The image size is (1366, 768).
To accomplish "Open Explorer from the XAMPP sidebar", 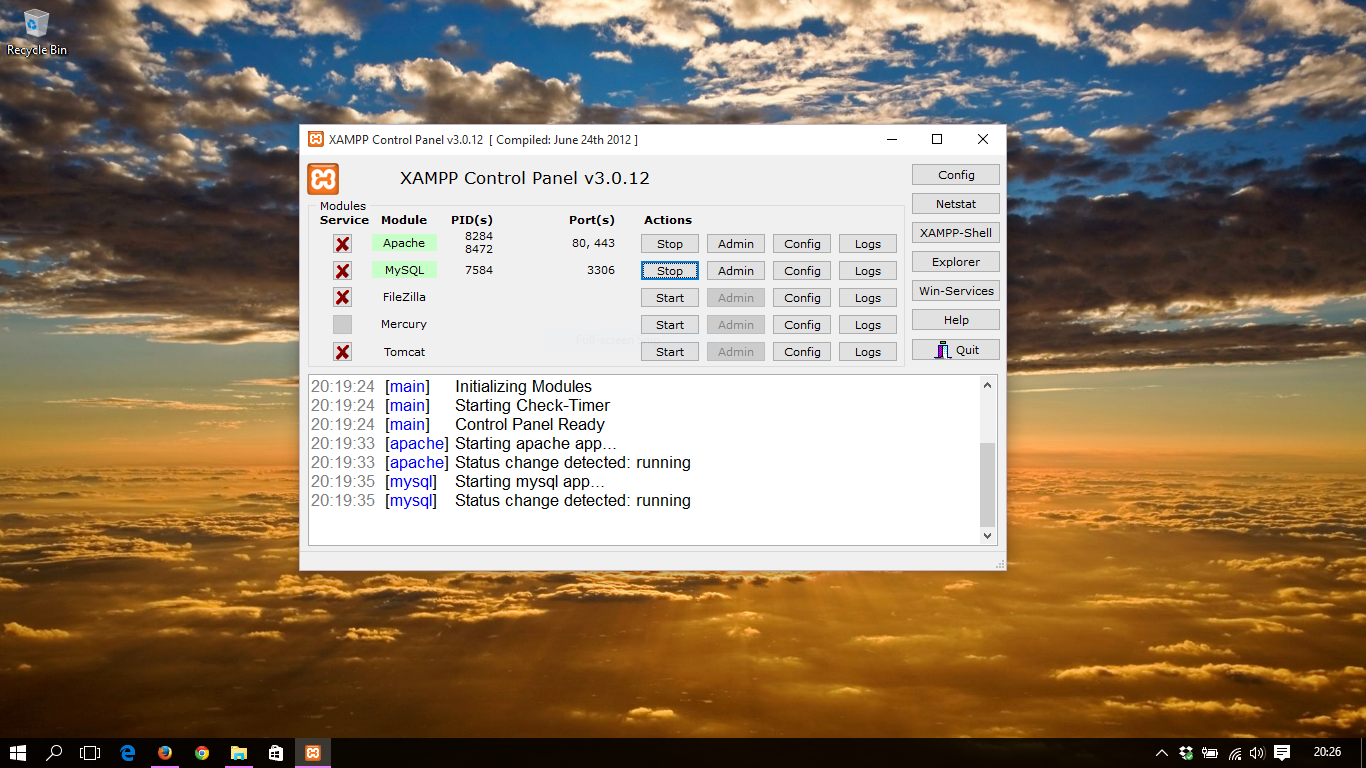I will [956, 262].
